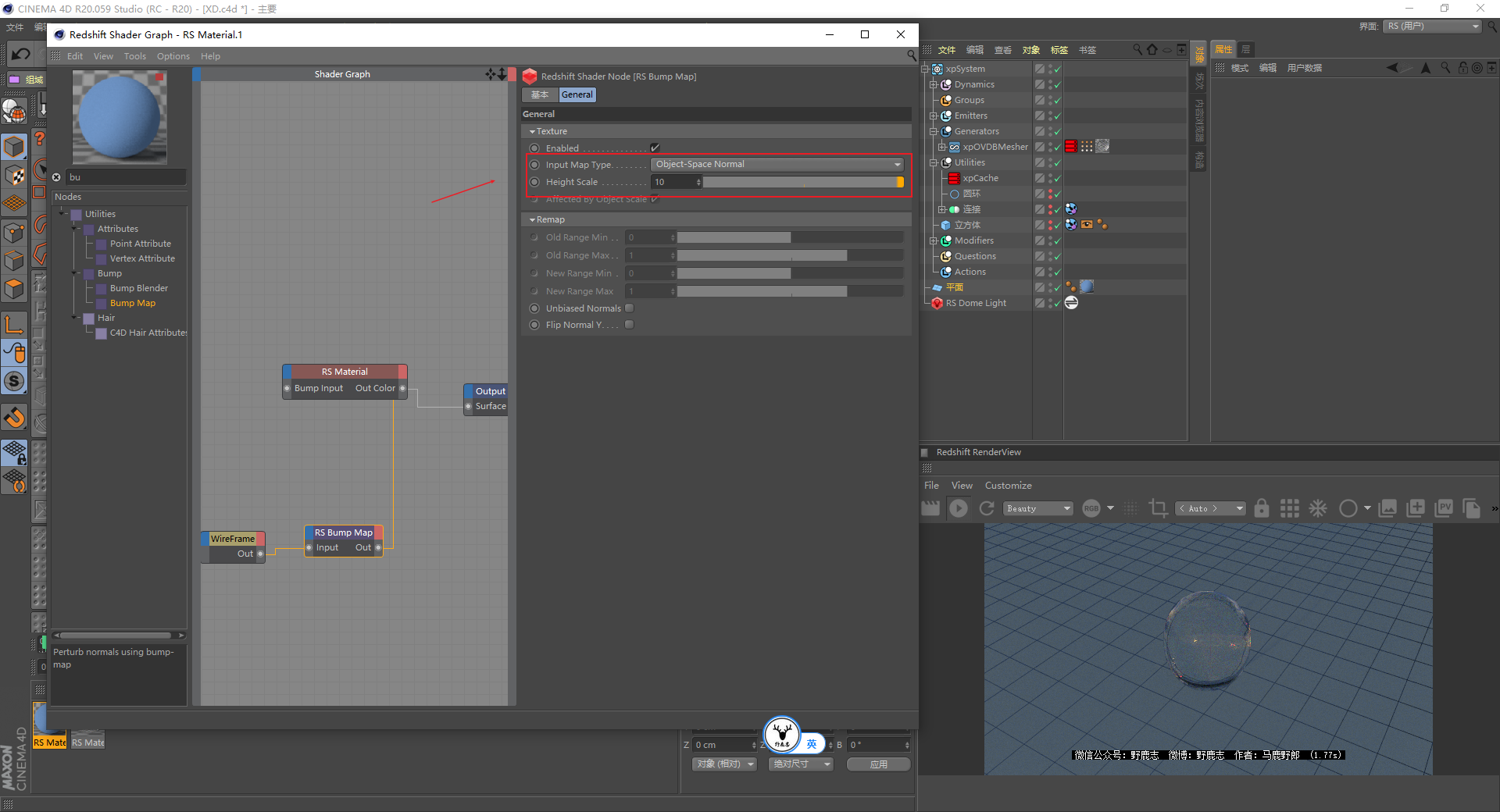Click the 应用 button
The image size is (1500, 812).
click(x=879, y=764)
